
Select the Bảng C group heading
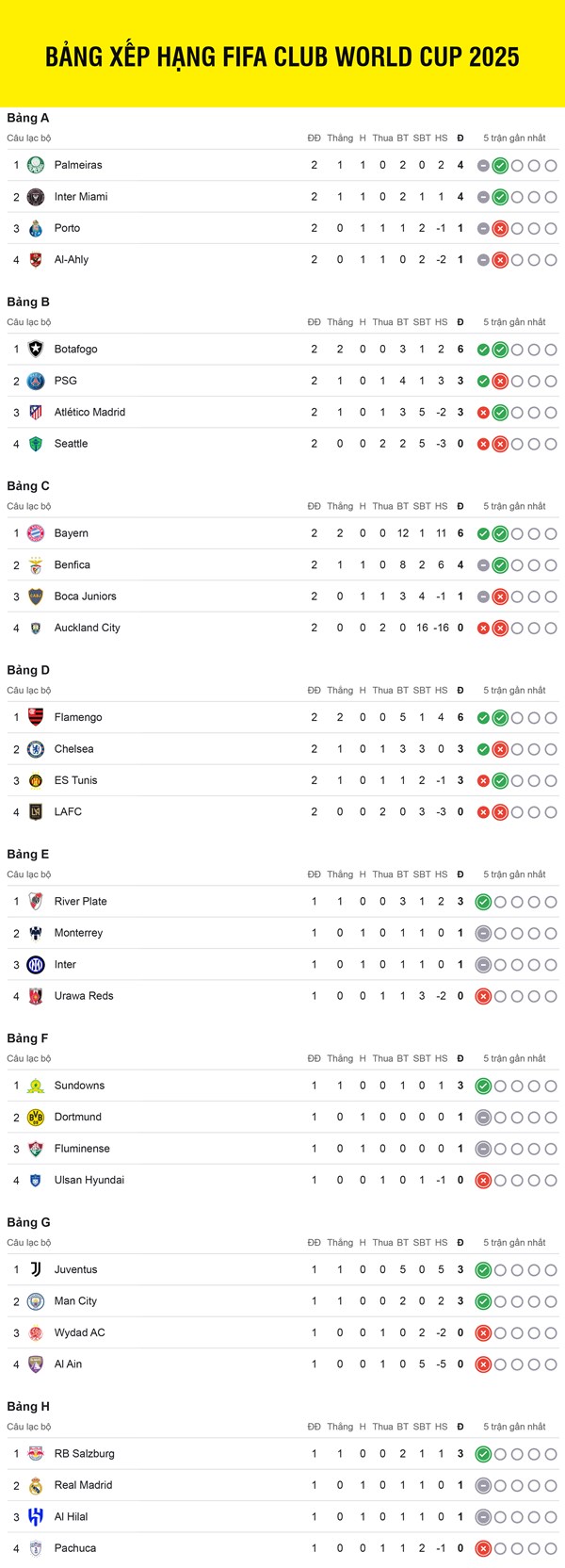28,486
